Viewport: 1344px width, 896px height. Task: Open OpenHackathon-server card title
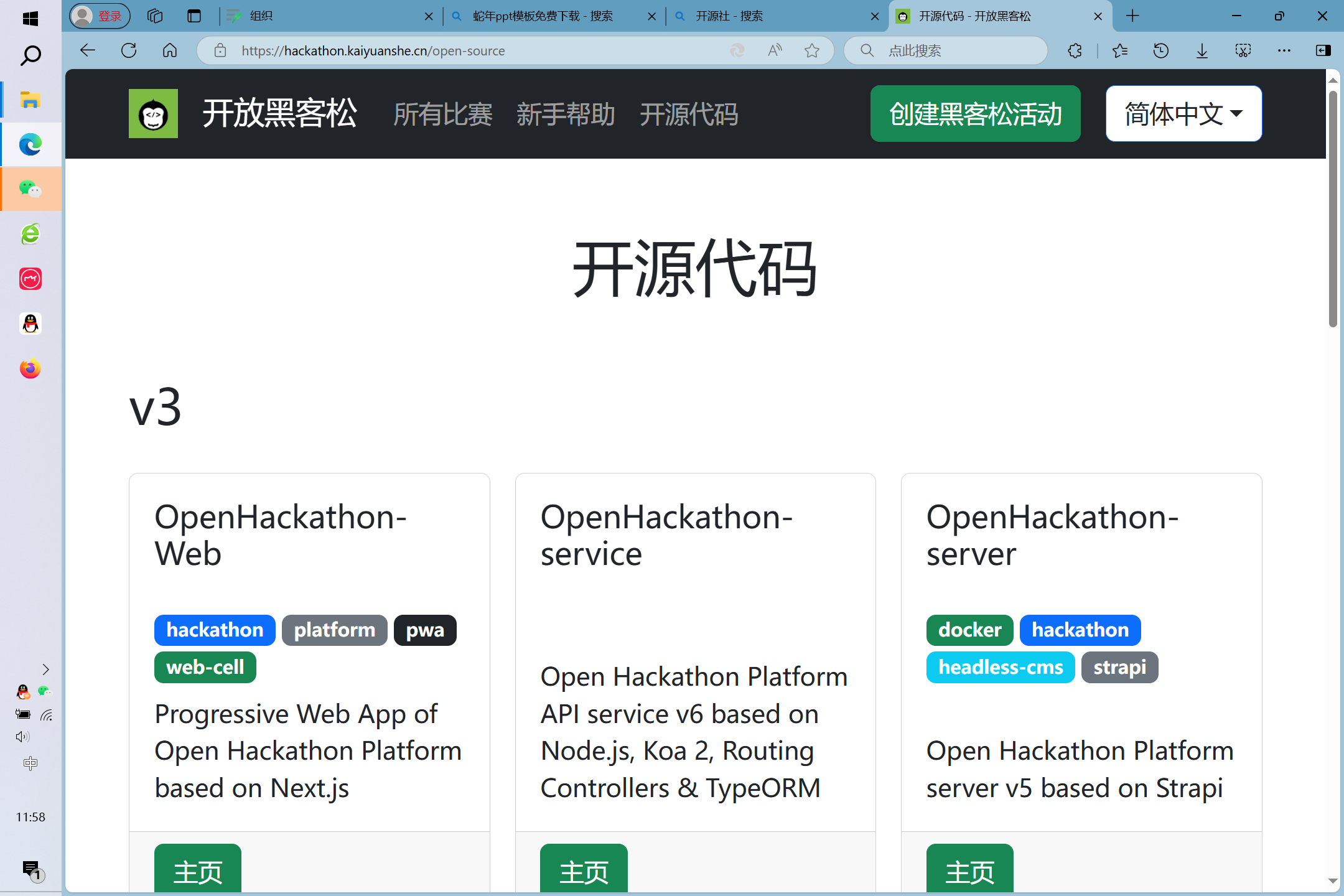click(x=1052, y=535)
